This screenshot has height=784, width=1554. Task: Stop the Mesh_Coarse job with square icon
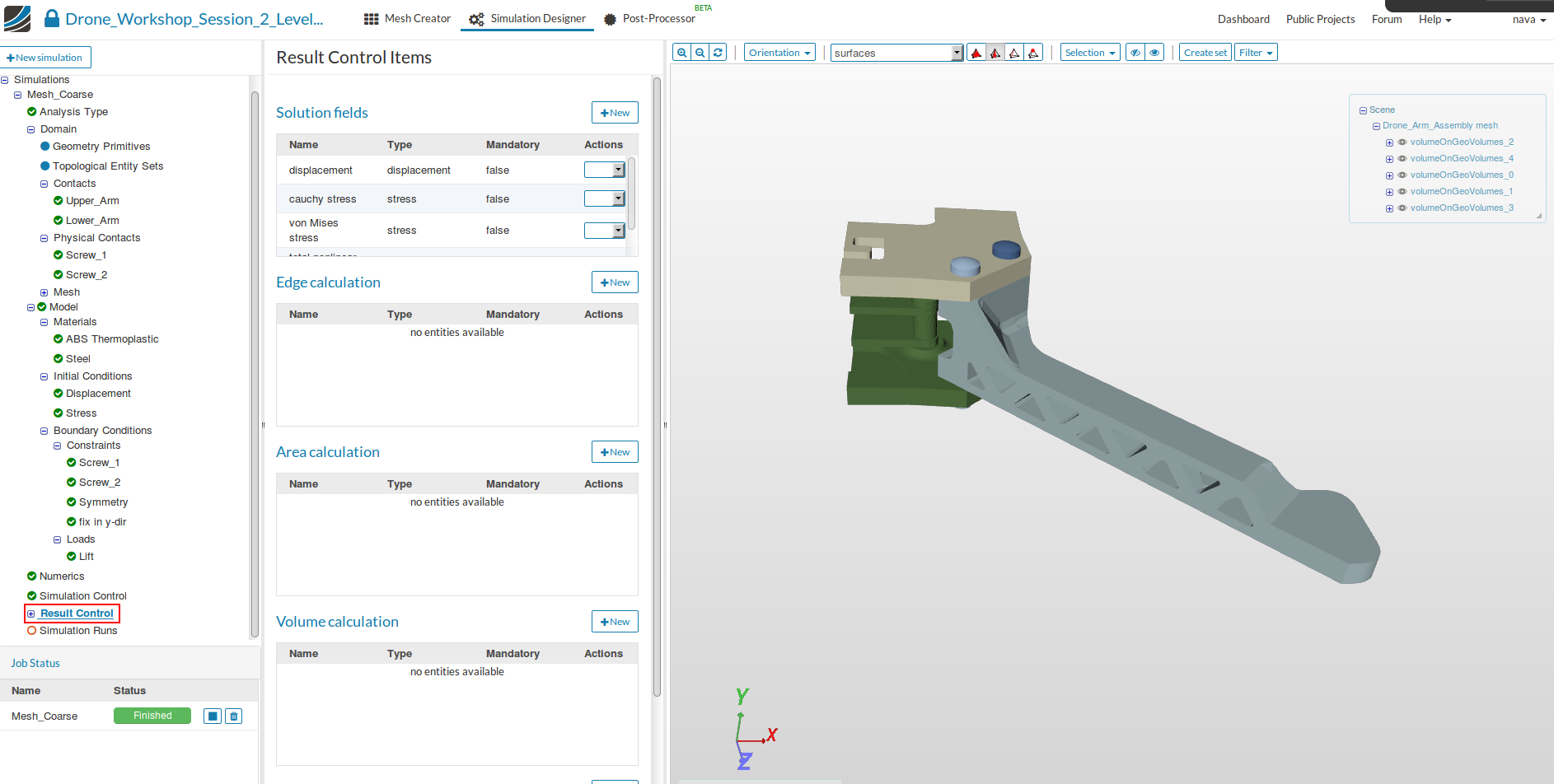213,716
